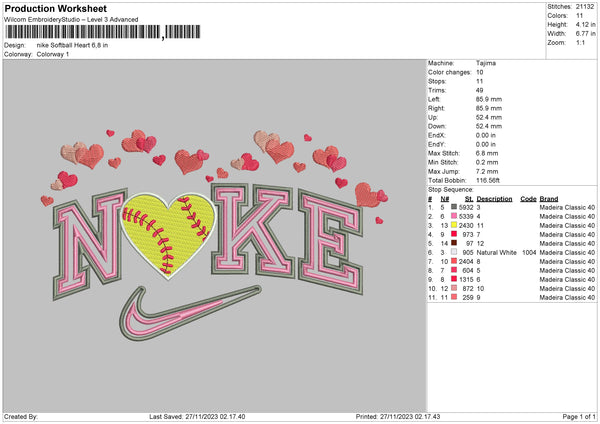The height and width of the screenshot is (424, 600).
Task: Click the Max Jump value 7.2 mm
Action: [487, 172]
